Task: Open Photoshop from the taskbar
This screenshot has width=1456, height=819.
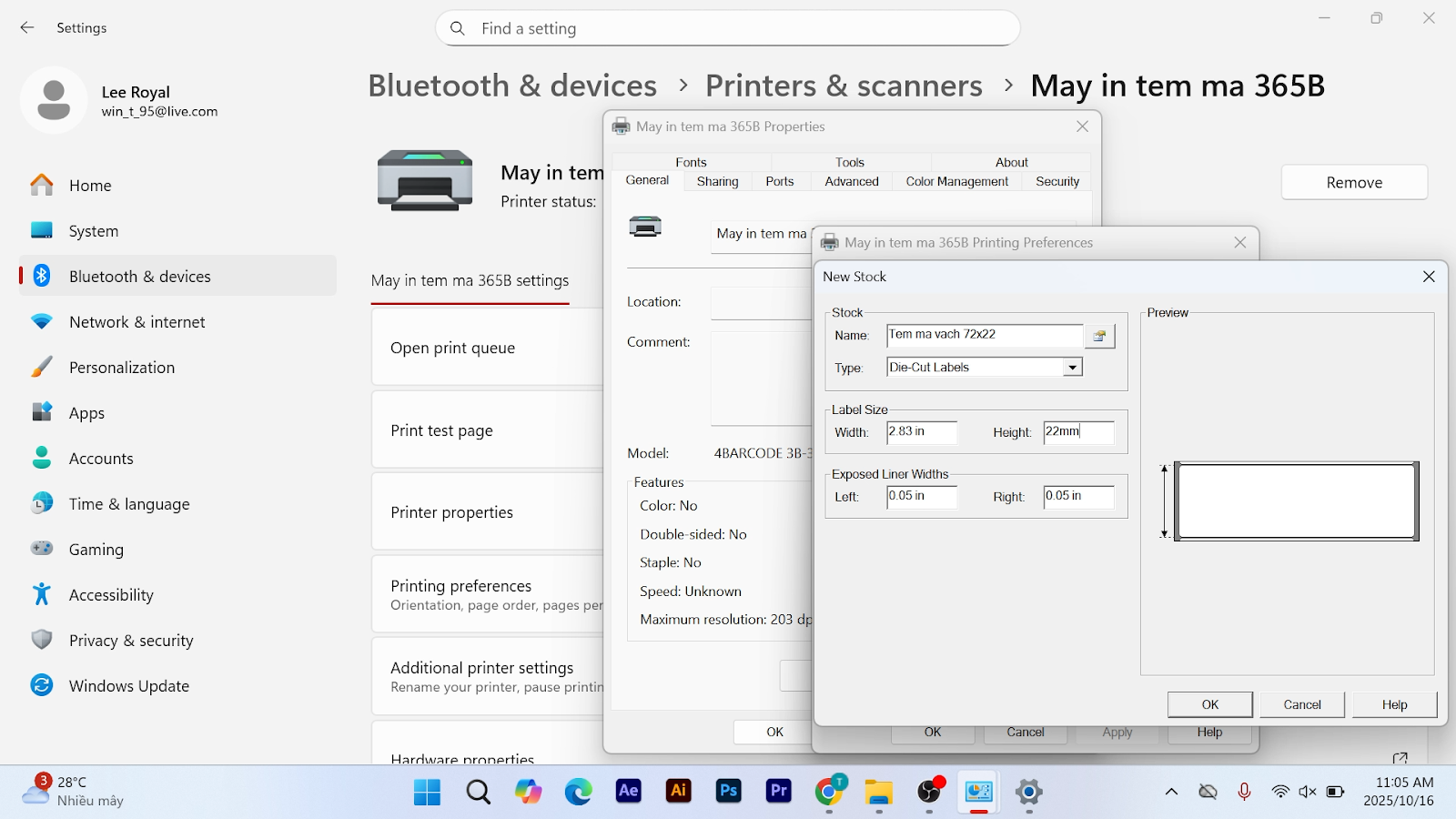Action: coord(729,792)
